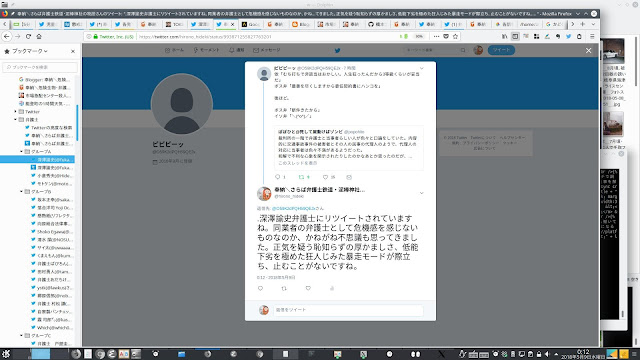Close the active Twitter tab
The image size is (640, 360).
tap(233, 24)
